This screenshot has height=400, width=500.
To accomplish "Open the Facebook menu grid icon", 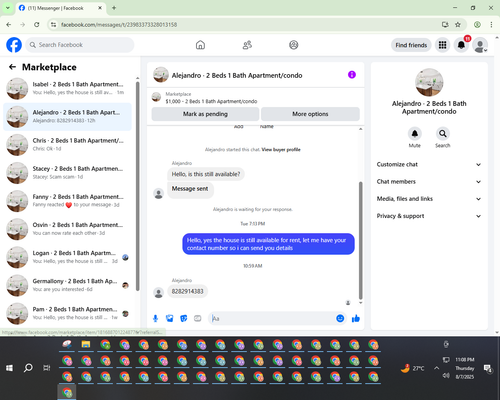I will [442, 45].
